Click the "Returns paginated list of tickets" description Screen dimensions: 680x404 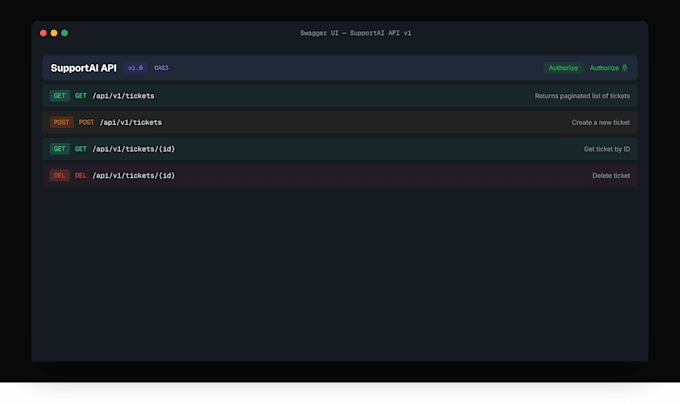(582, 96)
